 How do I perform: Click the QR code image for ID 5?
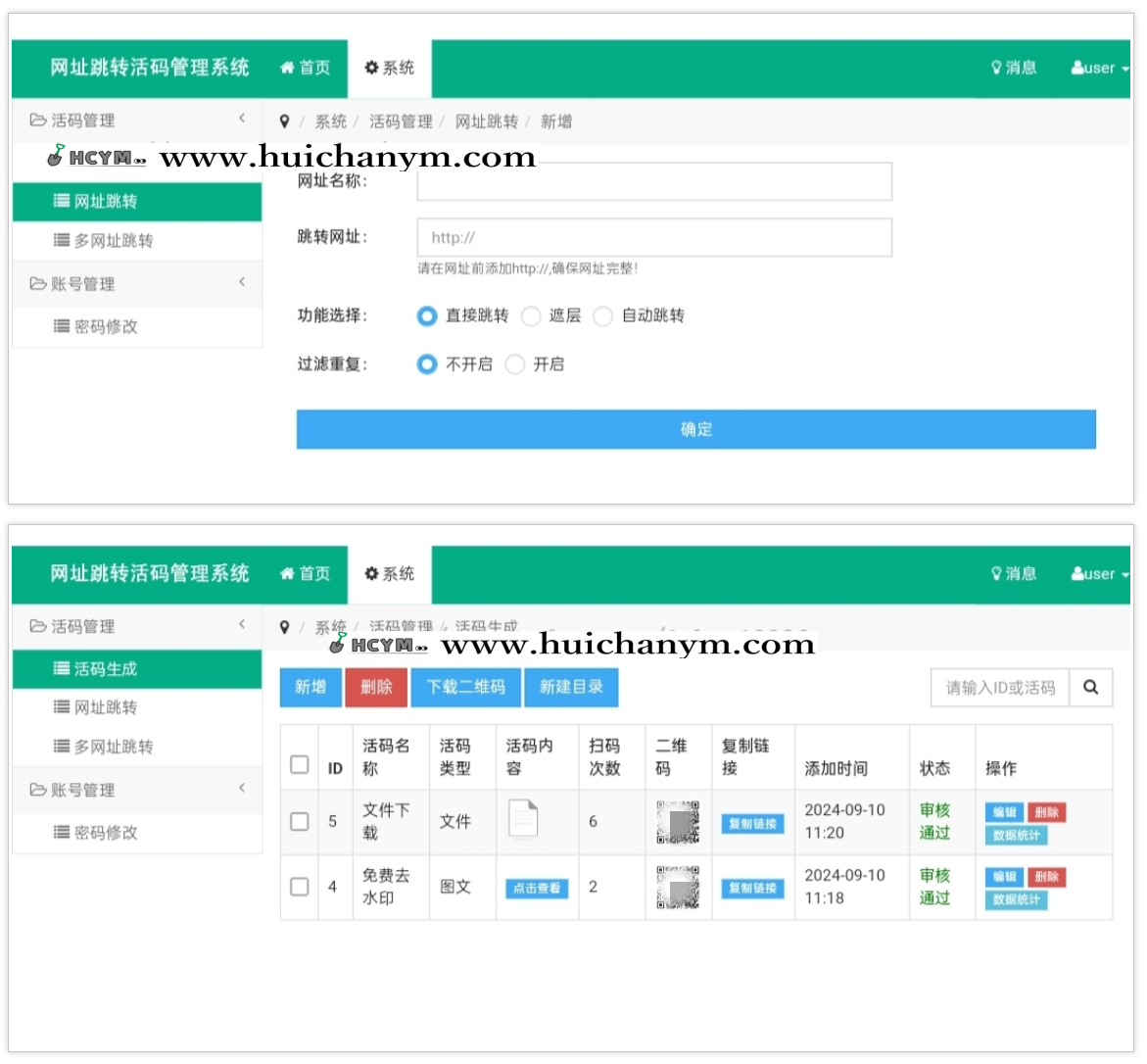[x=678, y=822]
